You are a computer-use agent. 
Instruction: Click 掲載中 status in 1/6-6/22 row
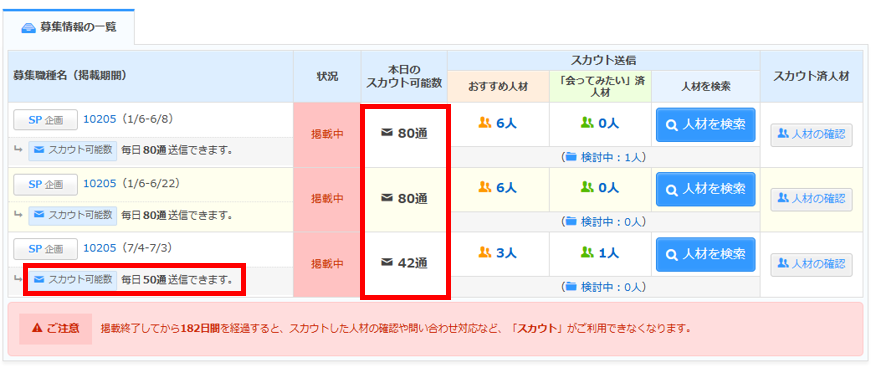point(327,199)
